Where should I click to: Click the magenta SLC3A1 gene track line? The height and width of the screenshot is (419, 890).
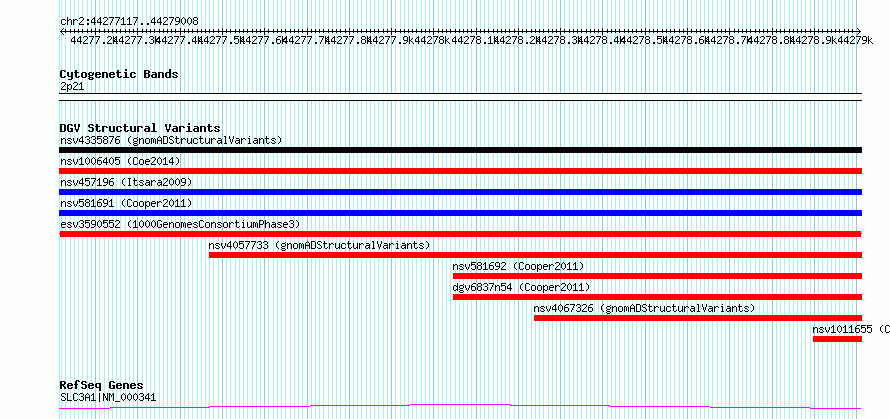click(460, 406)
